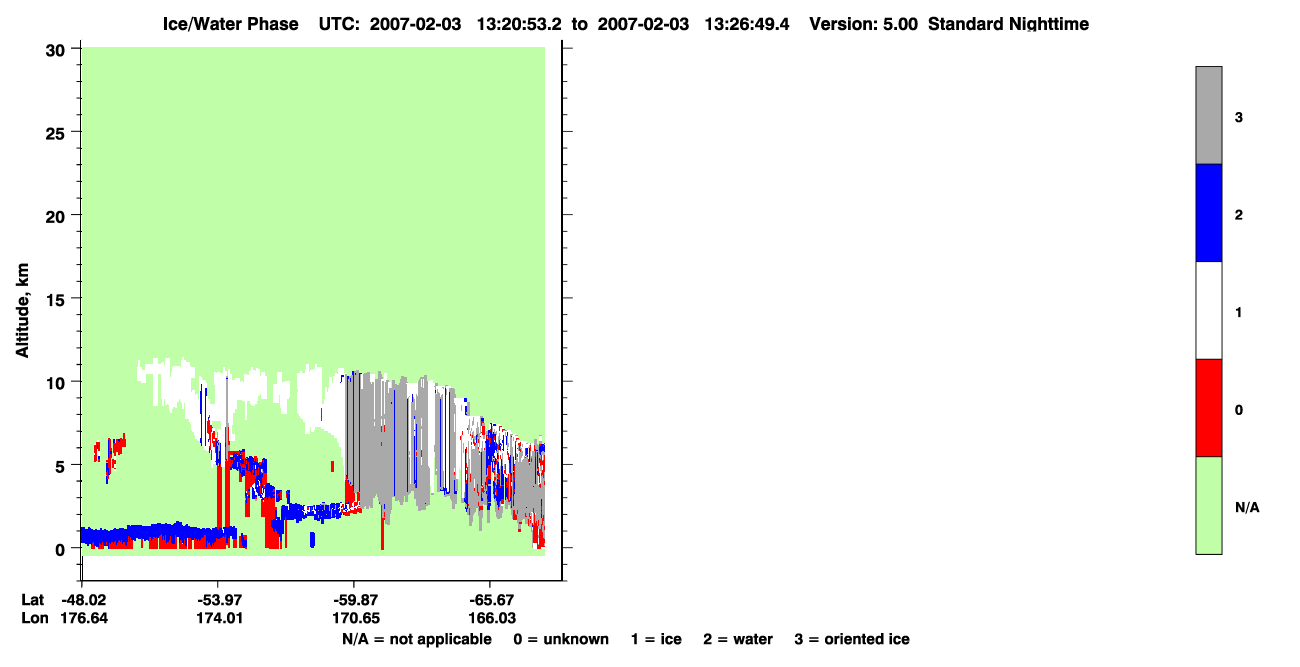Click the blue water legend swatch
The width and height of the screenshot is (1300, 667).
click(1209, 213)
